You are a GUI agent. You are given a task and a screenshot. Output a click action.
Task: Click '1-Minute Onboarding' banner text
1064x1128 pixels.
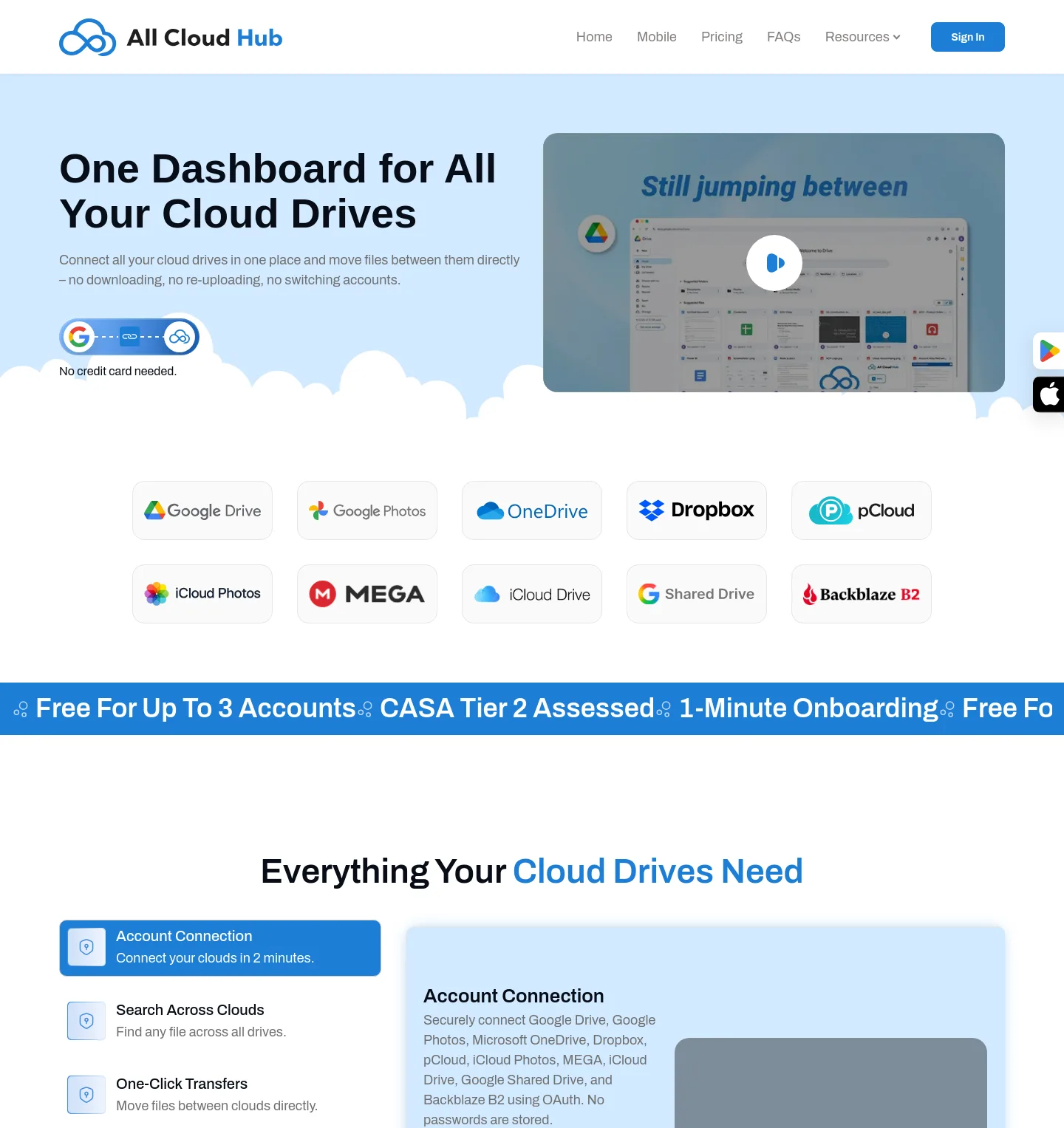click(x=808, y=708)
